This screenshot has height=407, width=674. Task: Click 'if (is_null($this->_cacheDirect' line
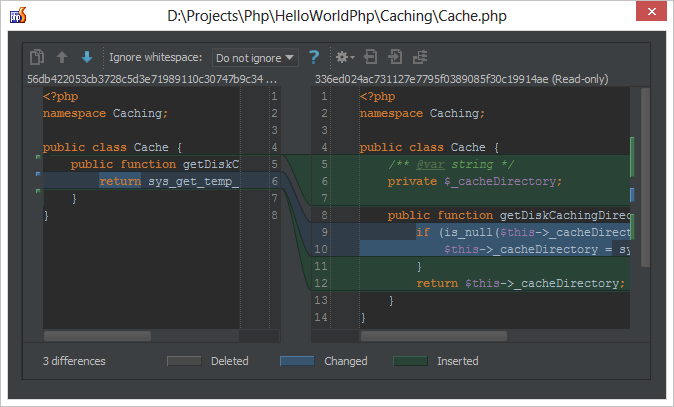pos(523,232)
